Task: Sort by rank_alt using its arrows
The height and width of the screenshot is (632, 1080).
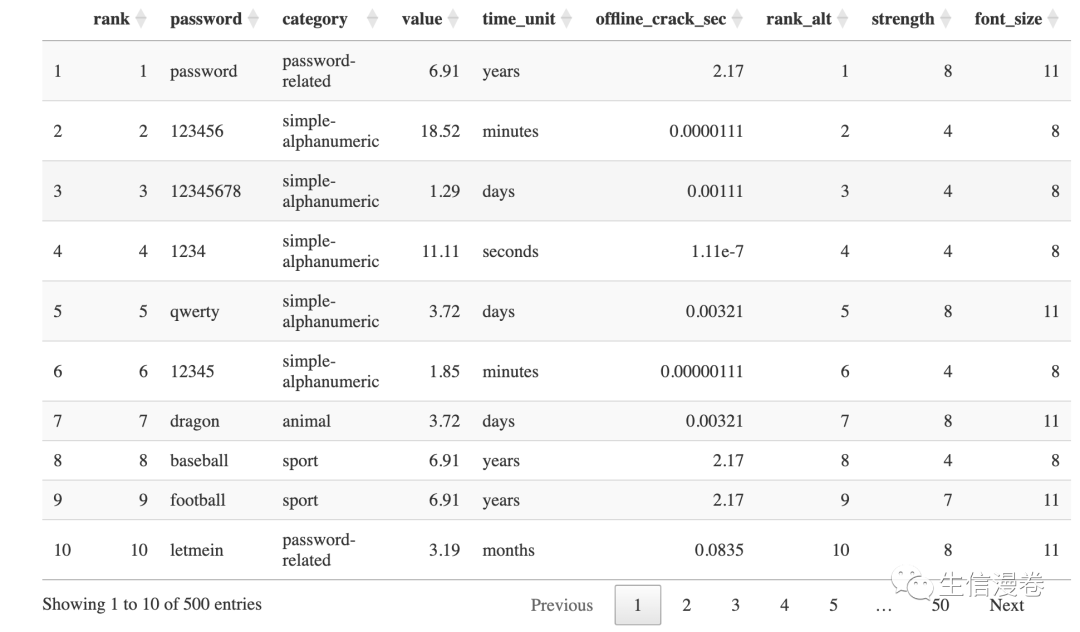Action: (843, 19)
